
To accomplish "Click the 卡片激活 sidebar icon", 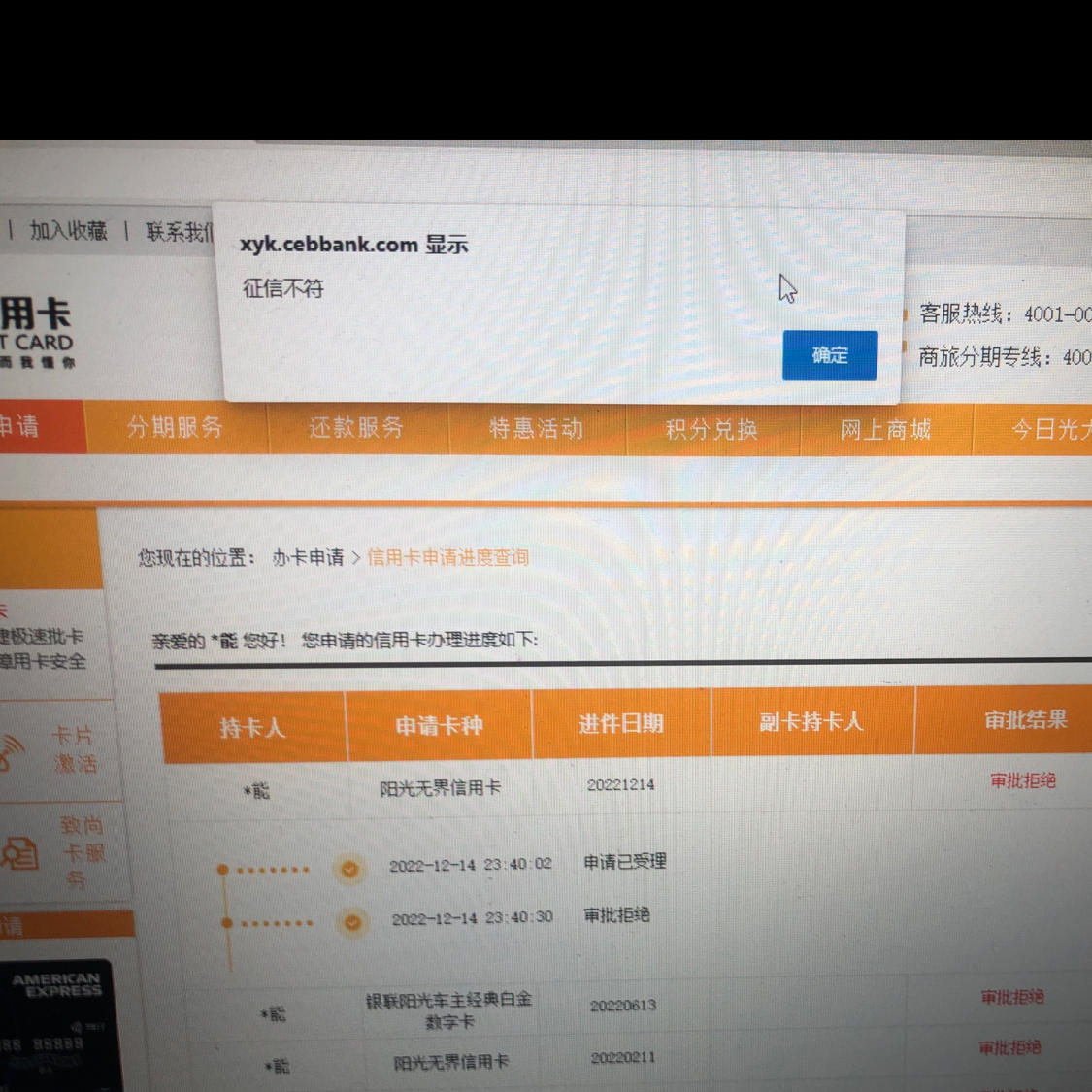I will click(x=13, y=751).
